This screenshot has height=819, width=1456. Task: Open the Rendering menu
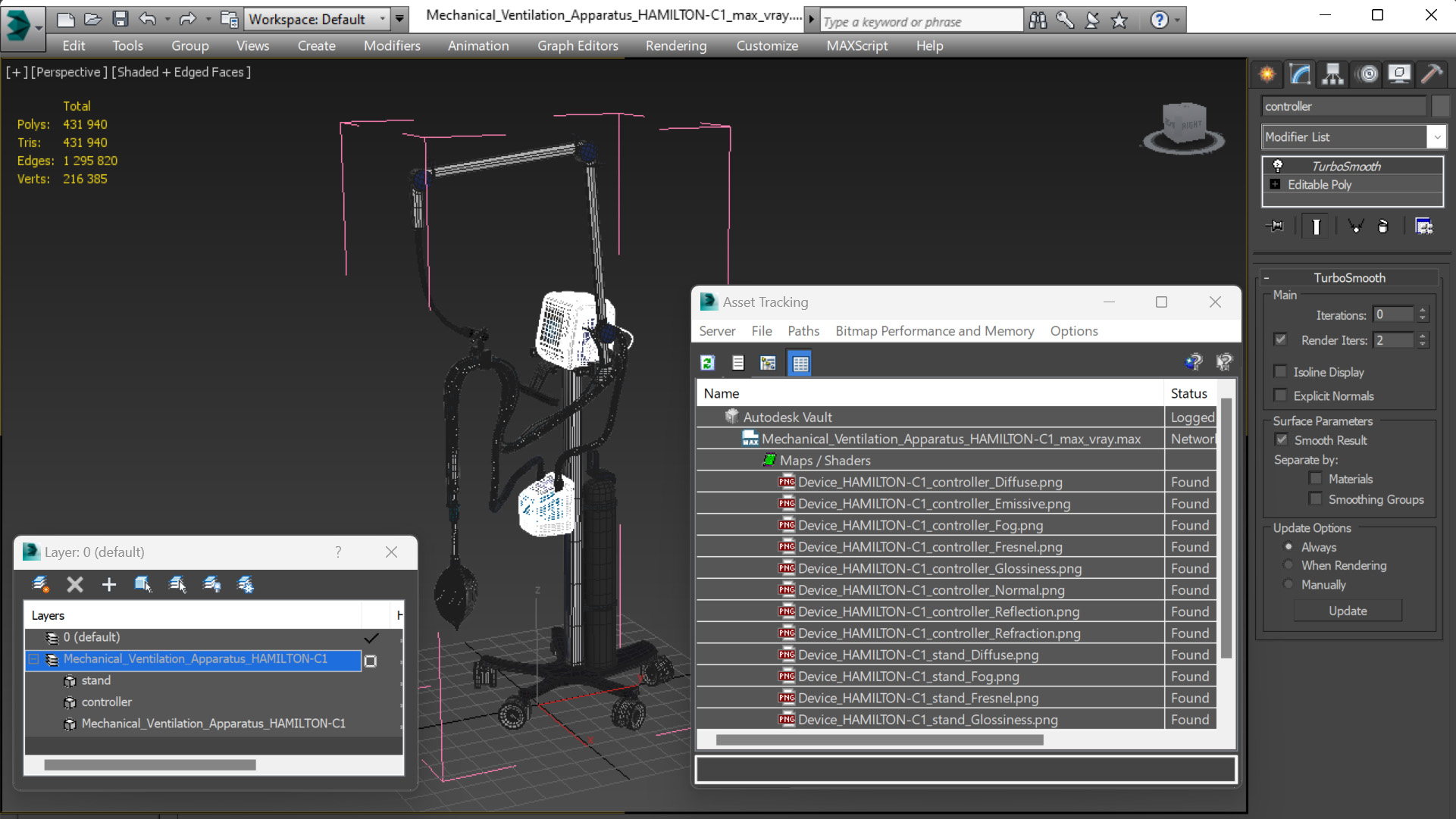click(676, 45)
